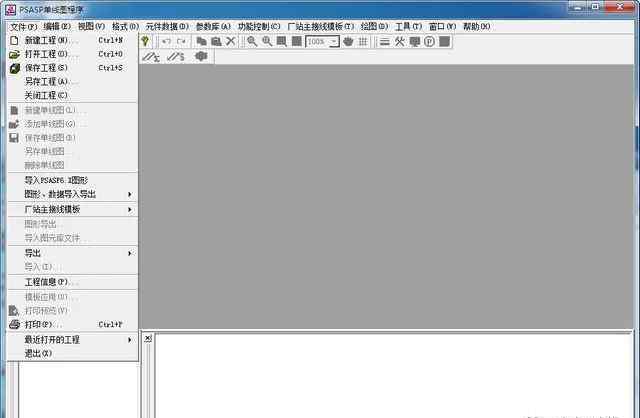
Task: Click the Undo arrow toolbar icon
Action: pos(167,41)
